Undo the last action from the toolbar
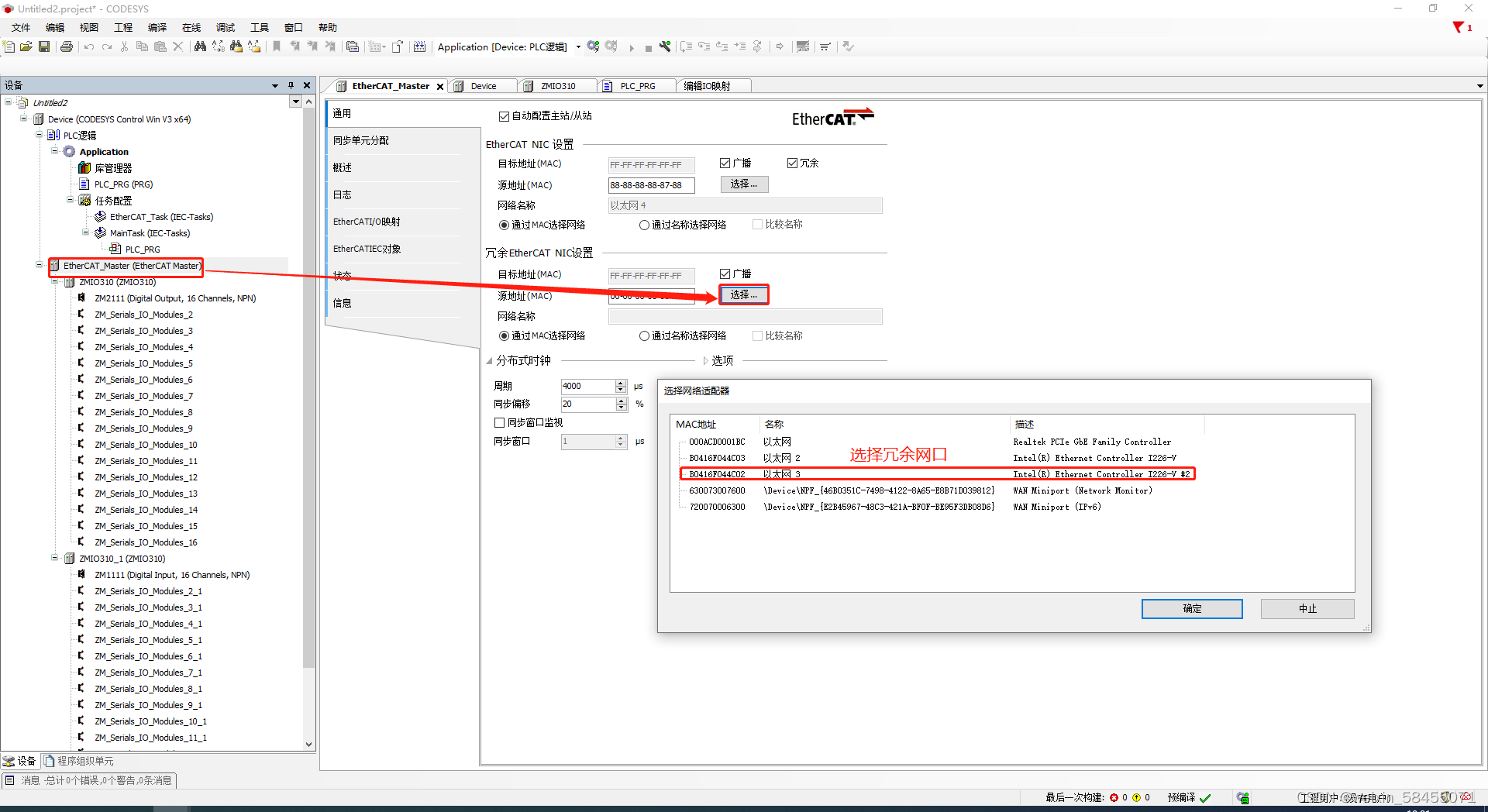Screen dimensions: 1488x812 (88, 46)
